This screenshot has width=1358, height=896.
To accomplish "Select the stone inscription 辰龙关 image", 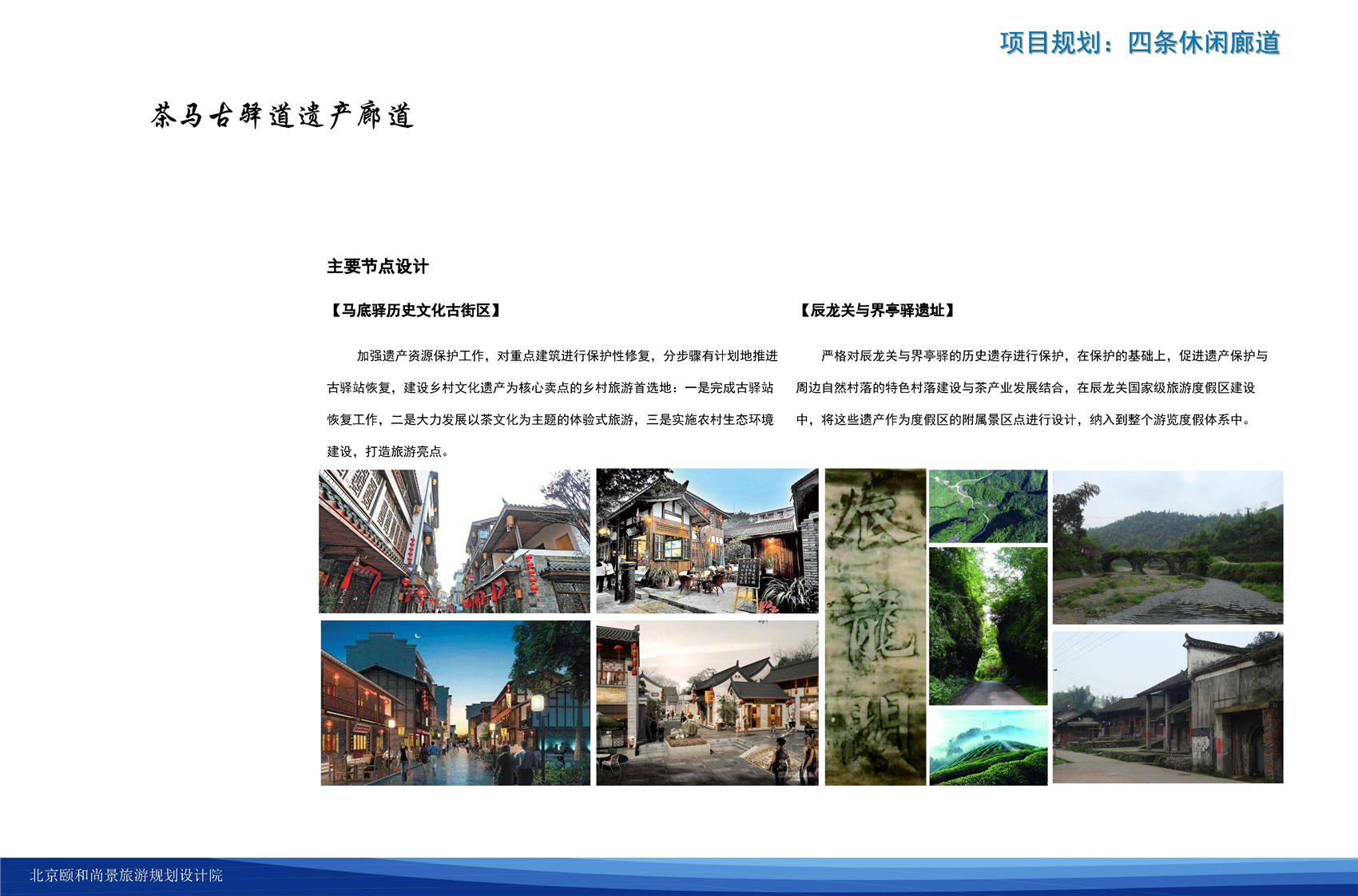I will coord(876,627).
